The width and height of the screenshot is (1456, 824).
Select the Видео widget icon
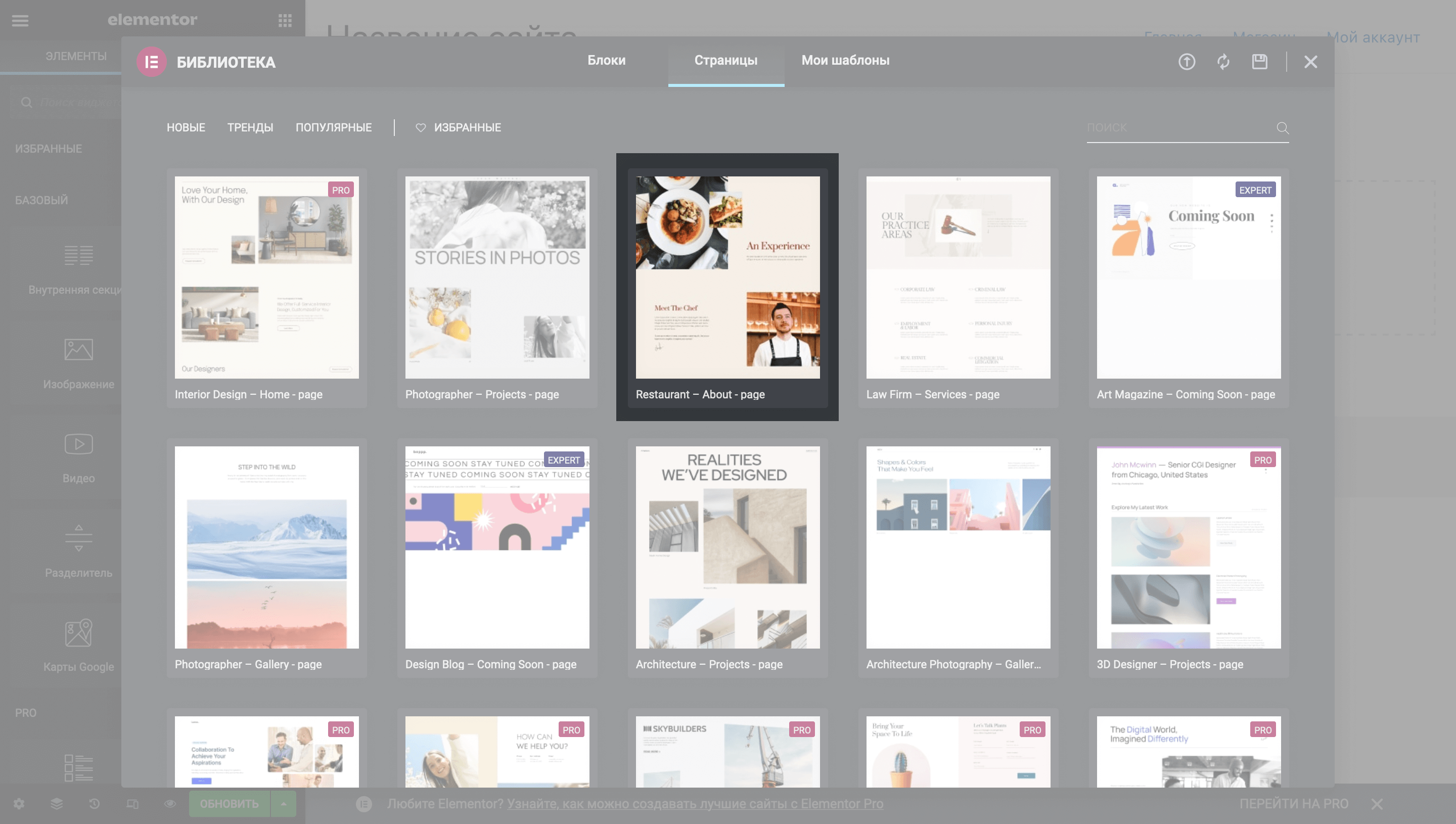[x=79, y=444]
